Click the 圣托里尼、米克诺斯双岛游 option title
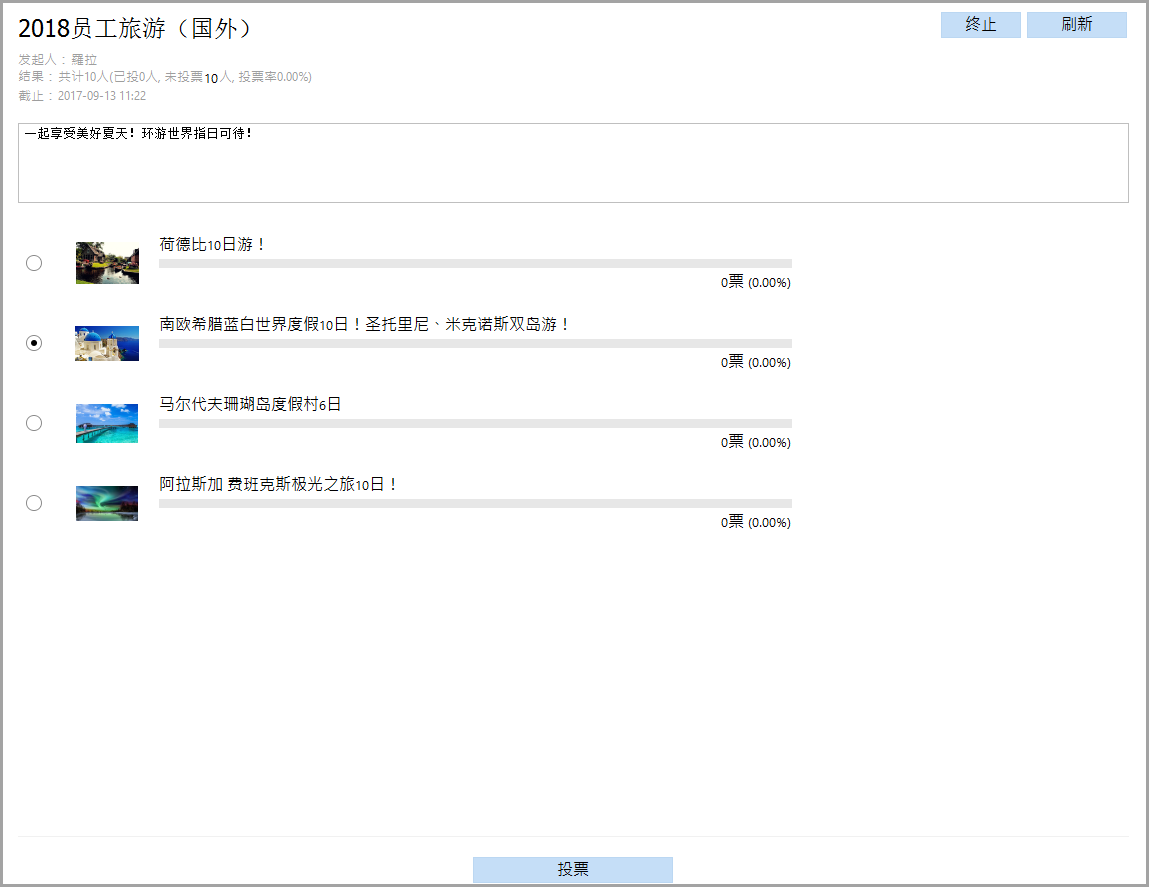Viewport: 1149px width, 887px height. coord(365,324)
